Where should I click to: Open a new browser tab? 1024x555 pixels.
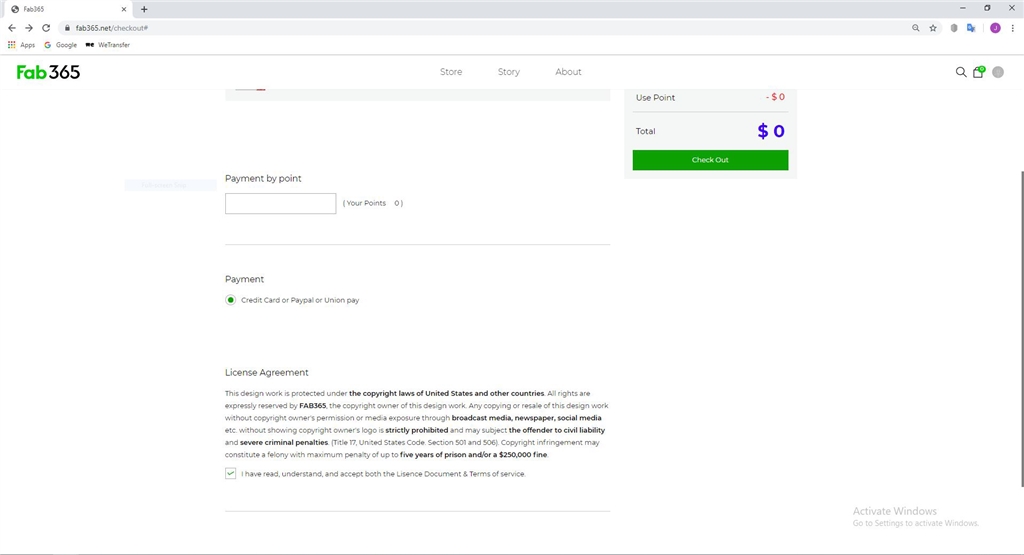[144, 9]
